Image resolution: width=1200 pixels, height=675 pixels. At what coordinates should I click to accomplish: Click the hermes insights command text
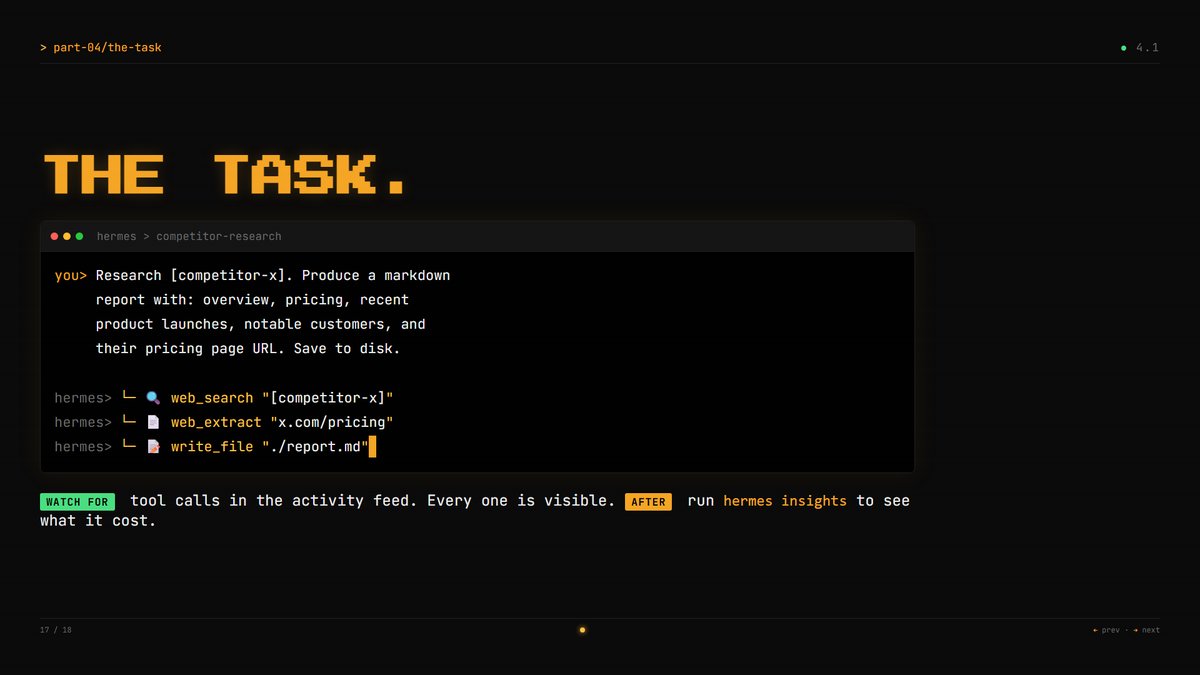tap(785, 501)
